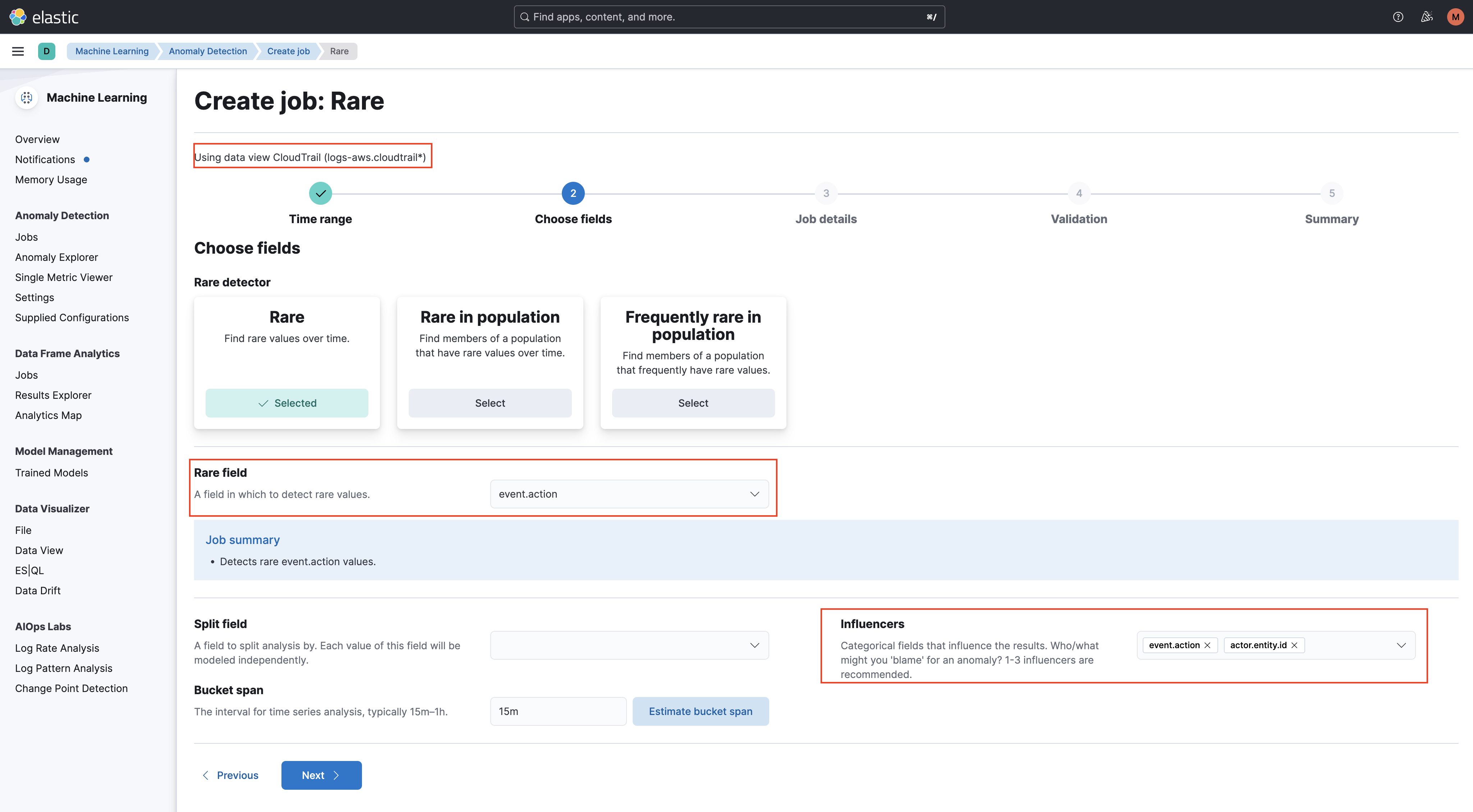Navigate to Anomaly Detection breadcrumb
The image size is (1473, 812).
coord(207,51)
